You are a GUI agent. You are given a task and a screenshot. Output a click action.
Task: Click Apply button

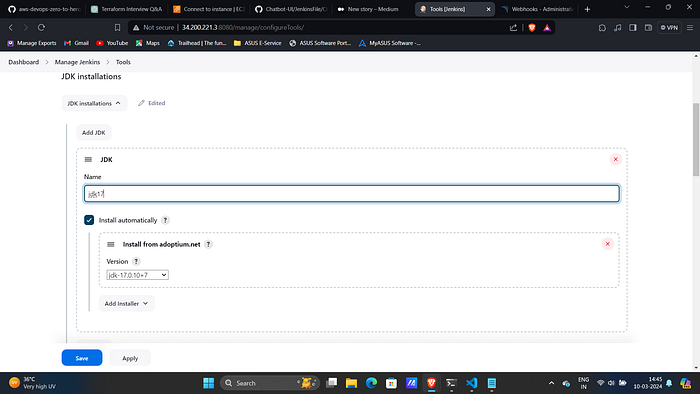click(130, 358)
